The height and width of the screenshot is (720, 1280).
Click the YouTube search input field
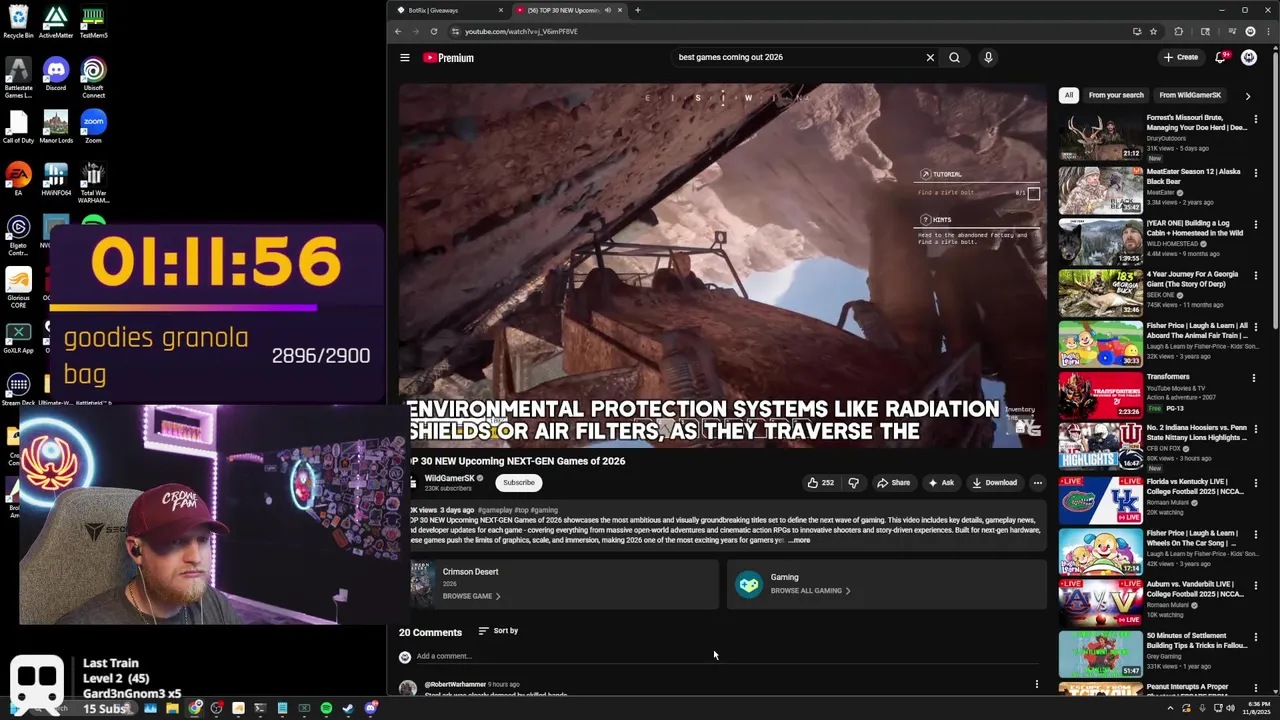(795, 57)
